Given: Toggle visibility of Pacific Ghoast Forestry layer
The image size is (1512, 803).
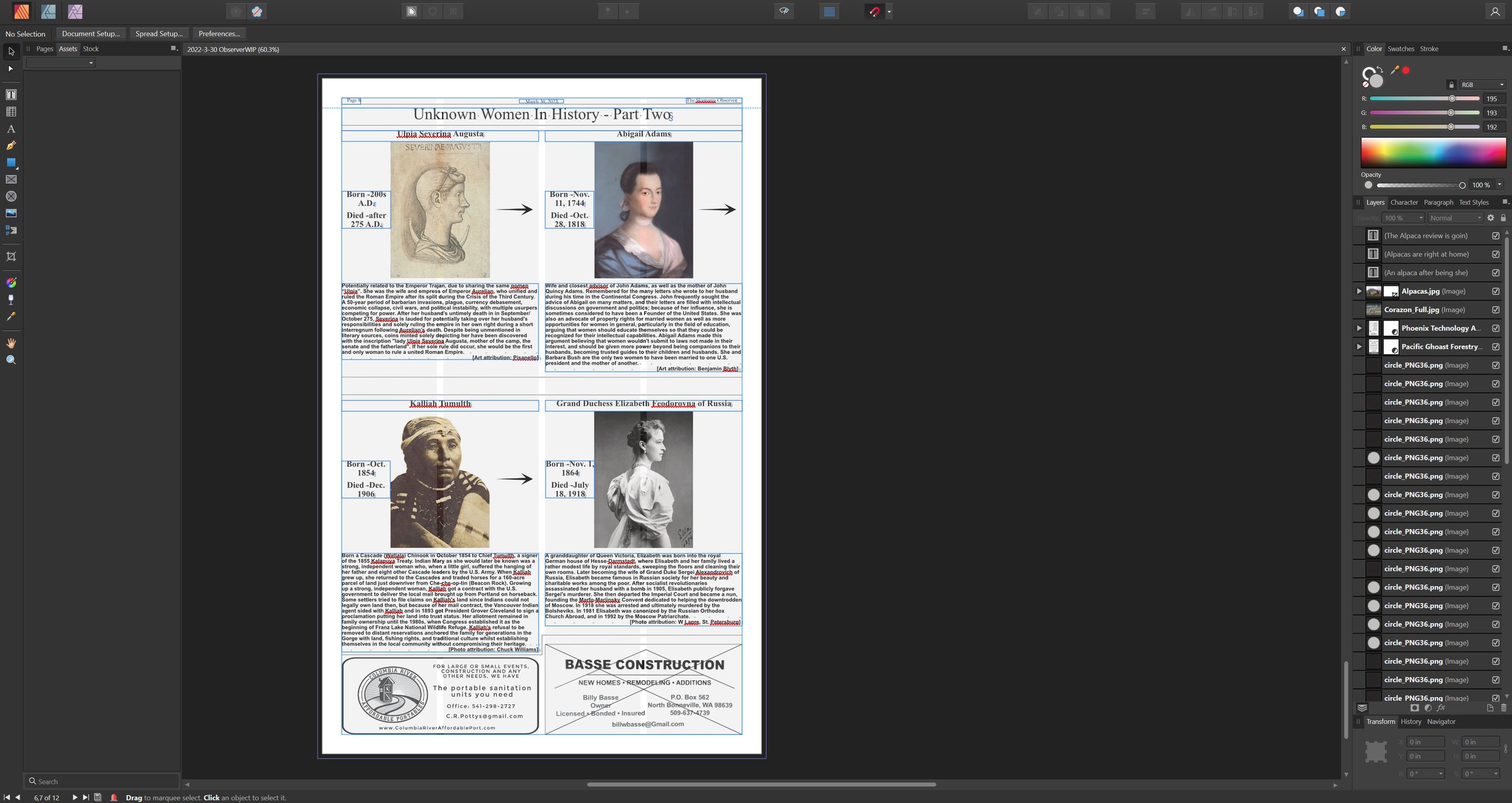Looking at the screenshot, I should 1496,347.
